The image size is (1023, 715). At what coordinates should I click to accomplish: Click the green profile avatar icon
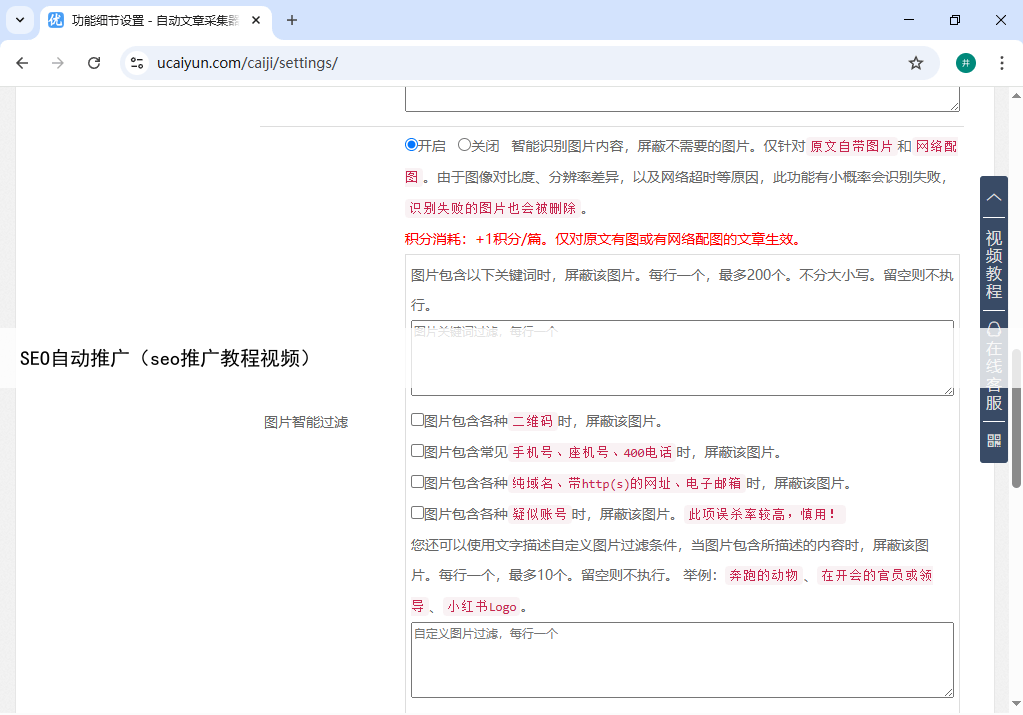pos(965,63)
